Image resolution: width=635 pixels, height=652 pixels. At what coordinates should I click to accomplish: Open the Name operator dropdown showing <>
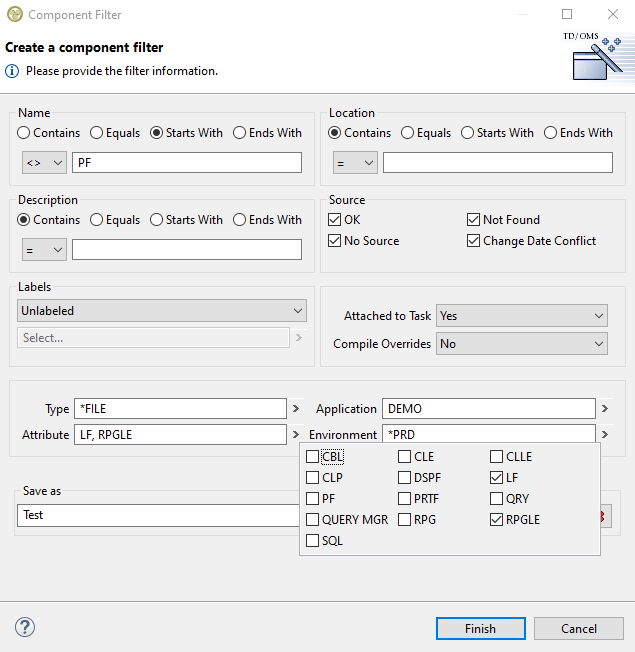44,162
